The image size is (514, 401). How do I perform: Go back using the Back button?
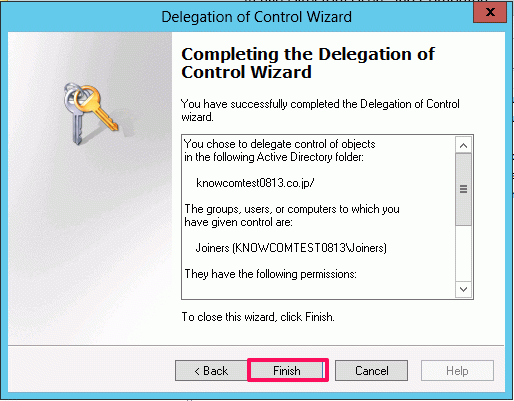pyautogui.click(x=211, y=370)
